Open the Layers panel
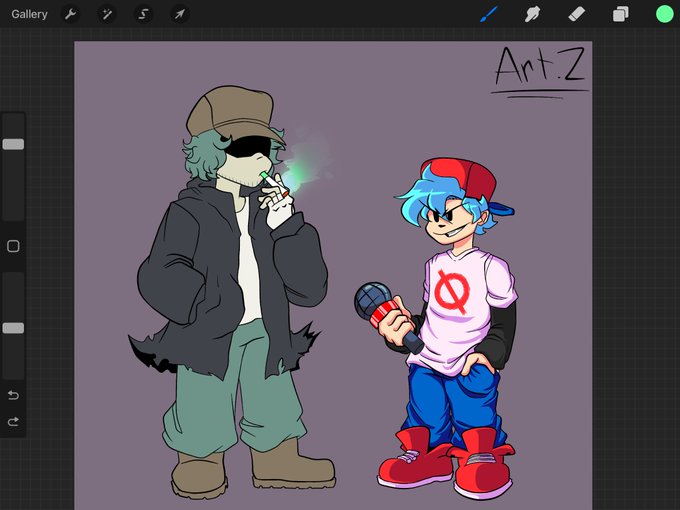The image size is (680, 510). tap(621, 14)
